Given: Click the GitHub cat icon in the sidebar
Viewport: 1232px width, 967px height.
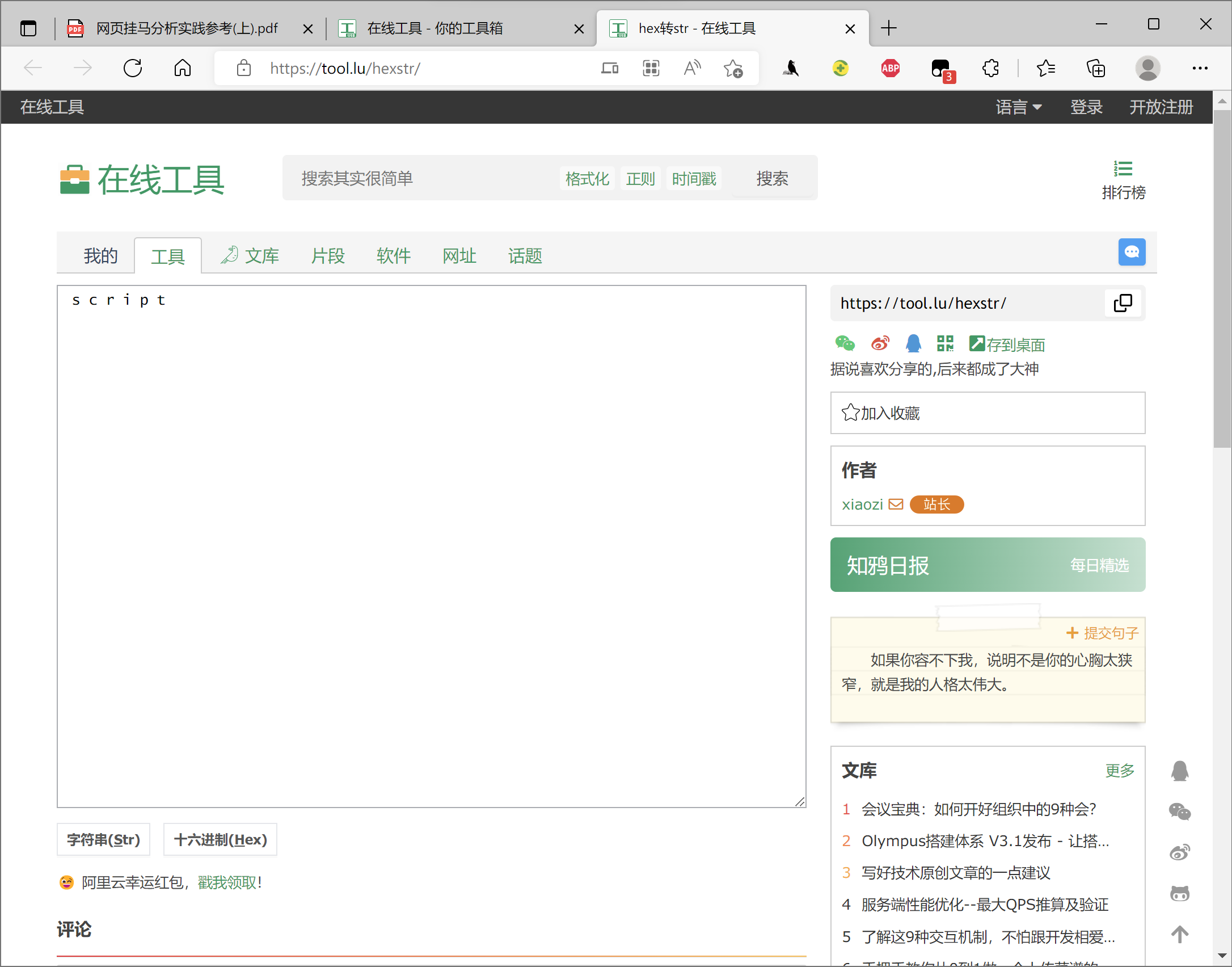Looking at the screenshot, I should (x=1180, y=894).
